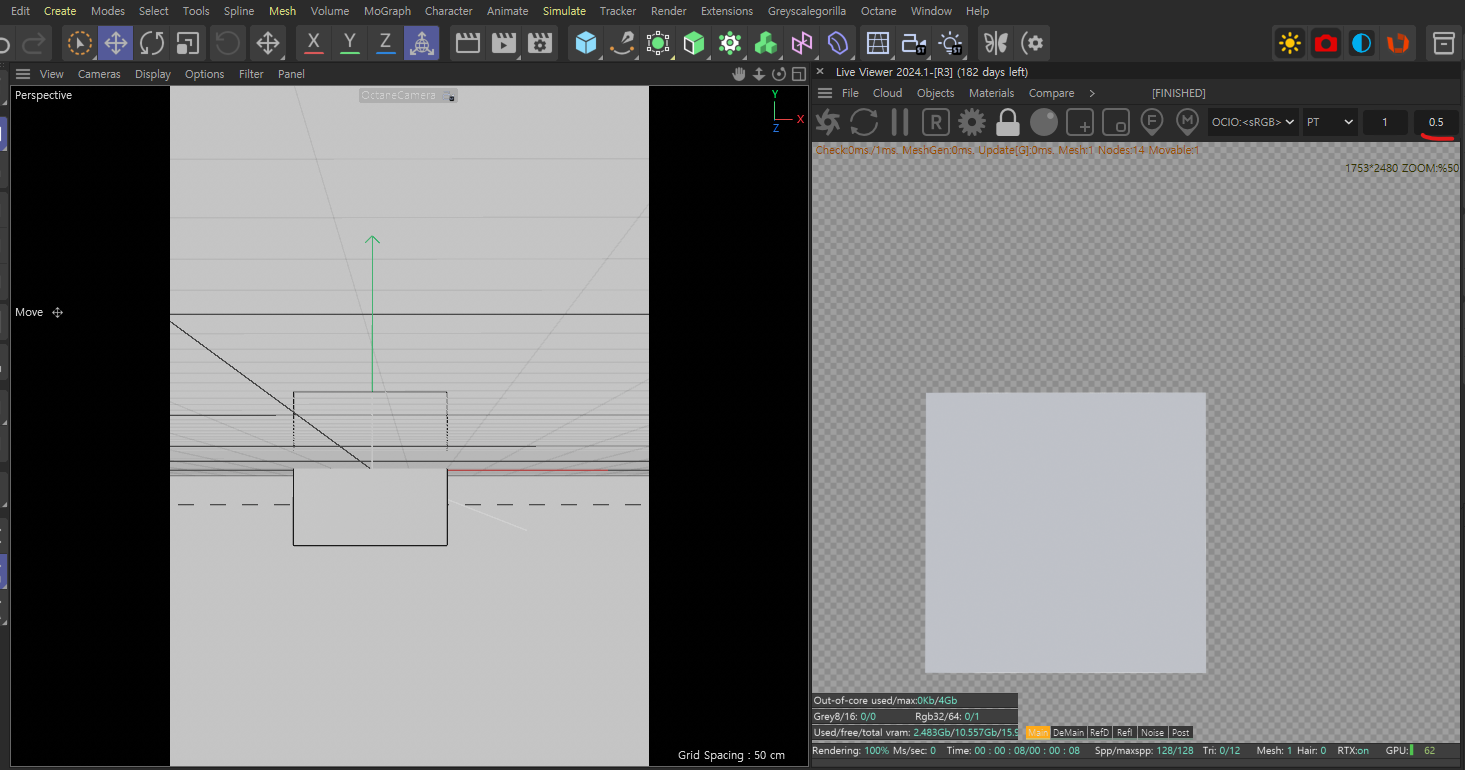Click the blue half-circle icon top right
The height and width of the screenshot is (770, 1465).
(x=1361, y=43)
